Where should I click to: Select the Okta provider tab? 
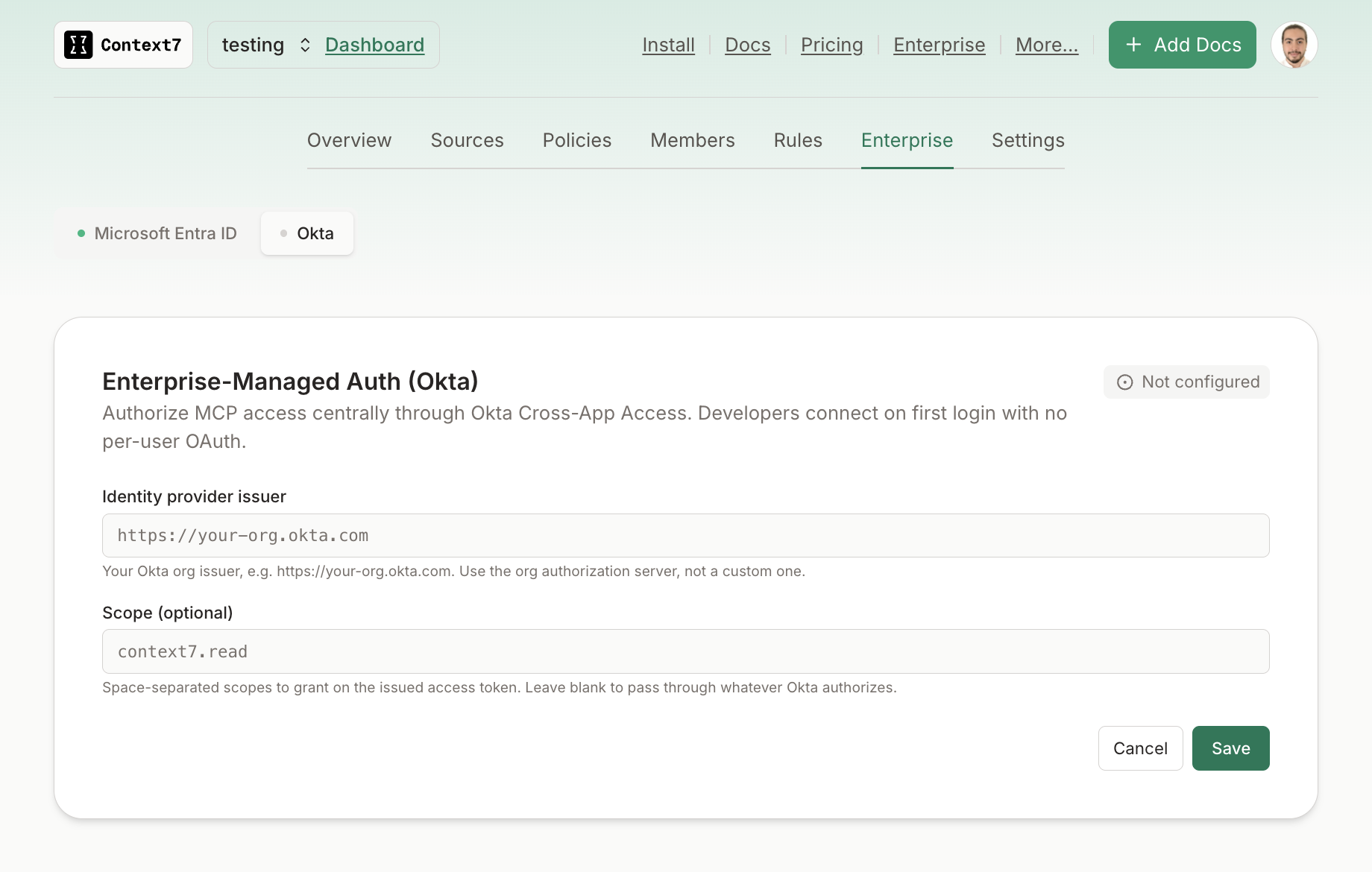(307, 233)
